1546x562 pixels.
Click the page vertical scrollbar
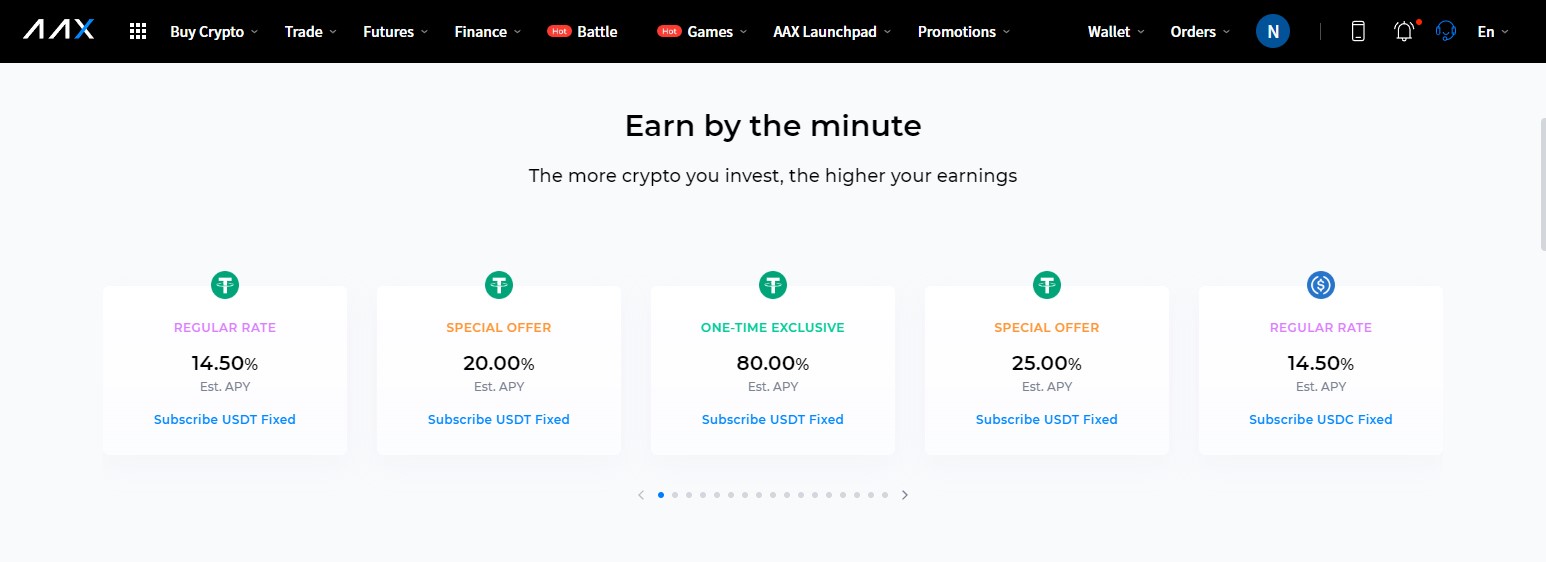click(1540, 182)
